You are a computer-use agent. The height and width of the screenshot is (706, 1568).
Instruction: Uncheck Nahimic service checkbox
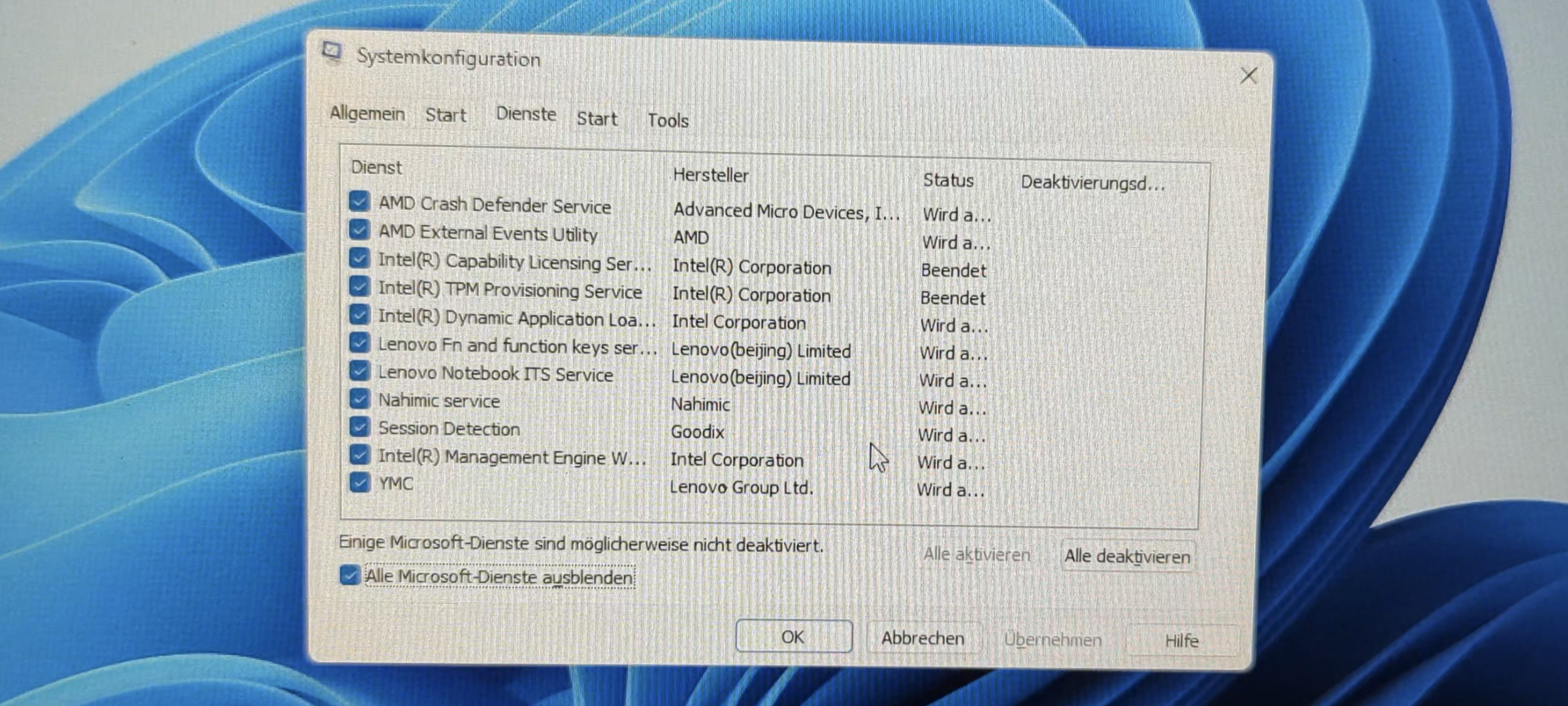(359, 398)
